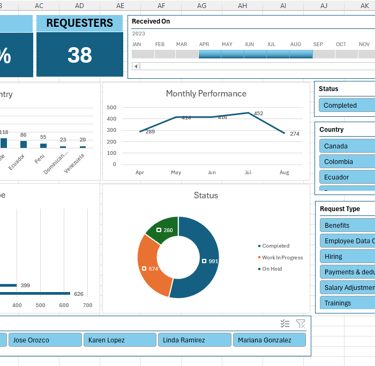The image size is (375, 366).
Task: Click the horizontal bar labeled 626
Action: pyautogui.click(x=35, y=294)
